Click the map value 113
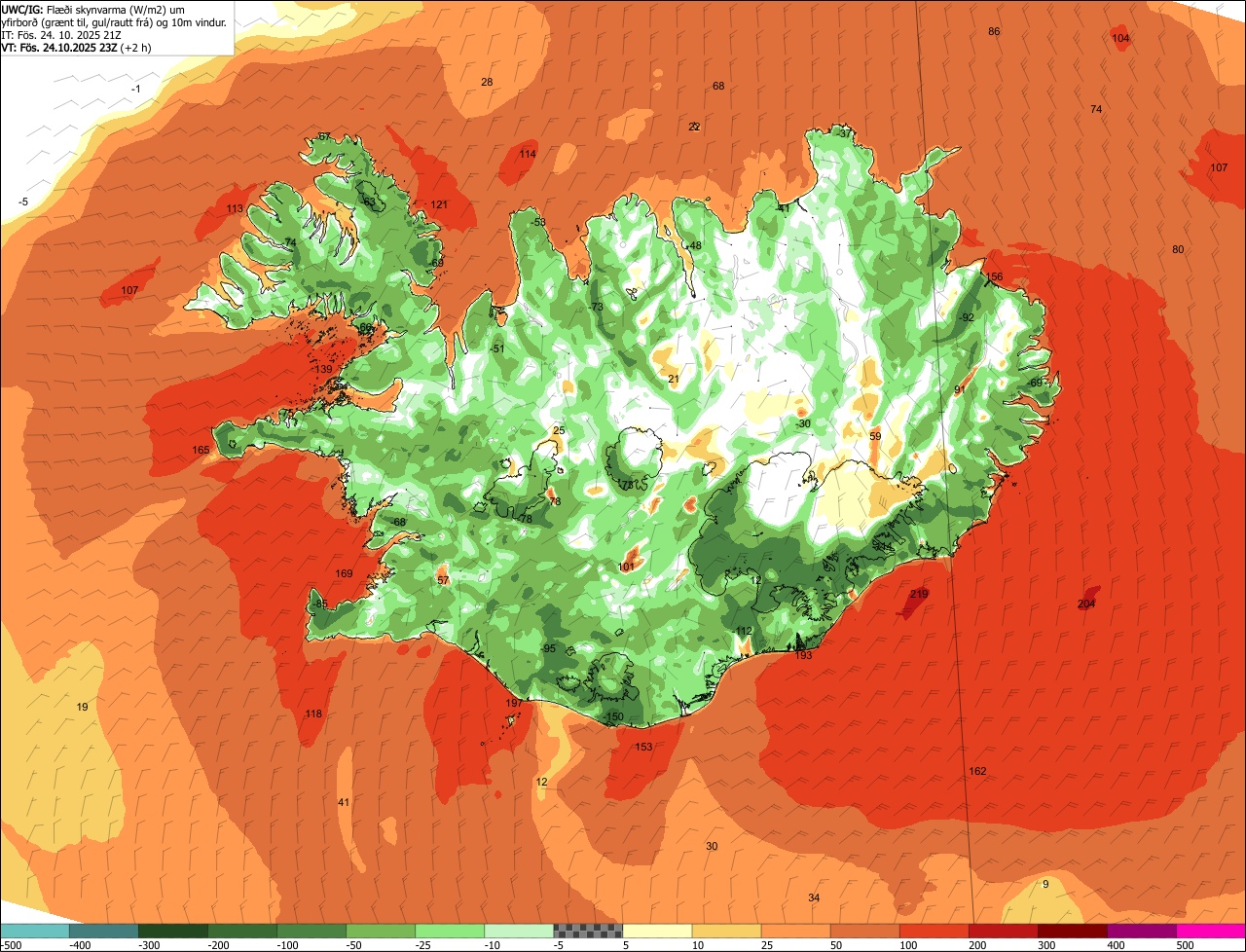The height and width of the screenshot is (952, 1246). pyautogui.click(x=235, y=208)
